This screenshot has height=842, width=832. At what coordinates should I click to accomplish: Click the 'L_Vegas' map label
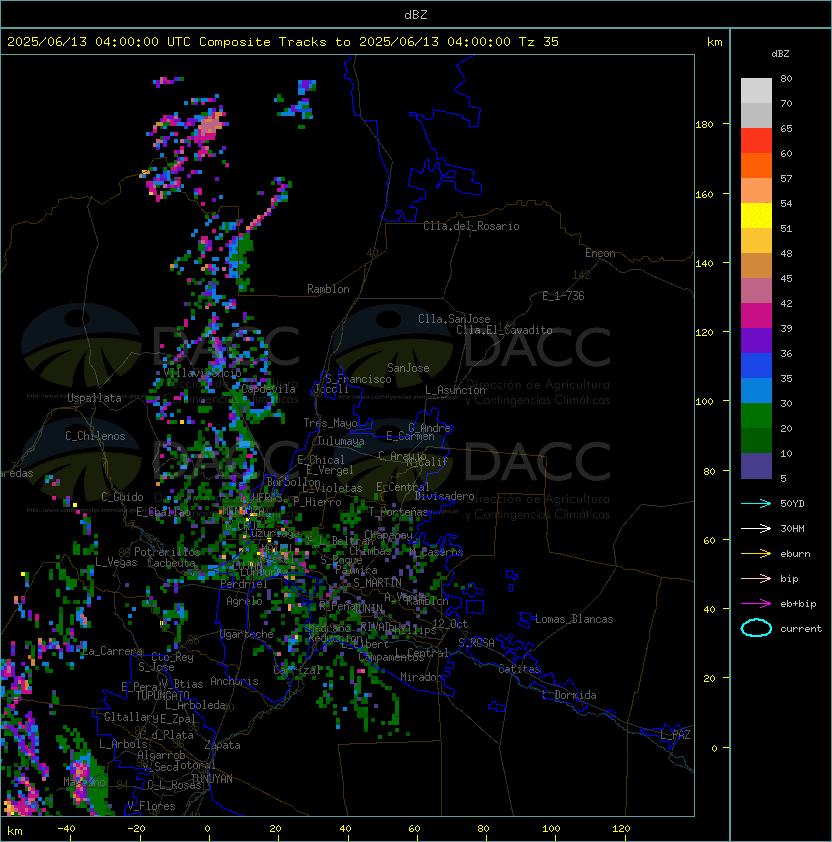tap(116, 562)
